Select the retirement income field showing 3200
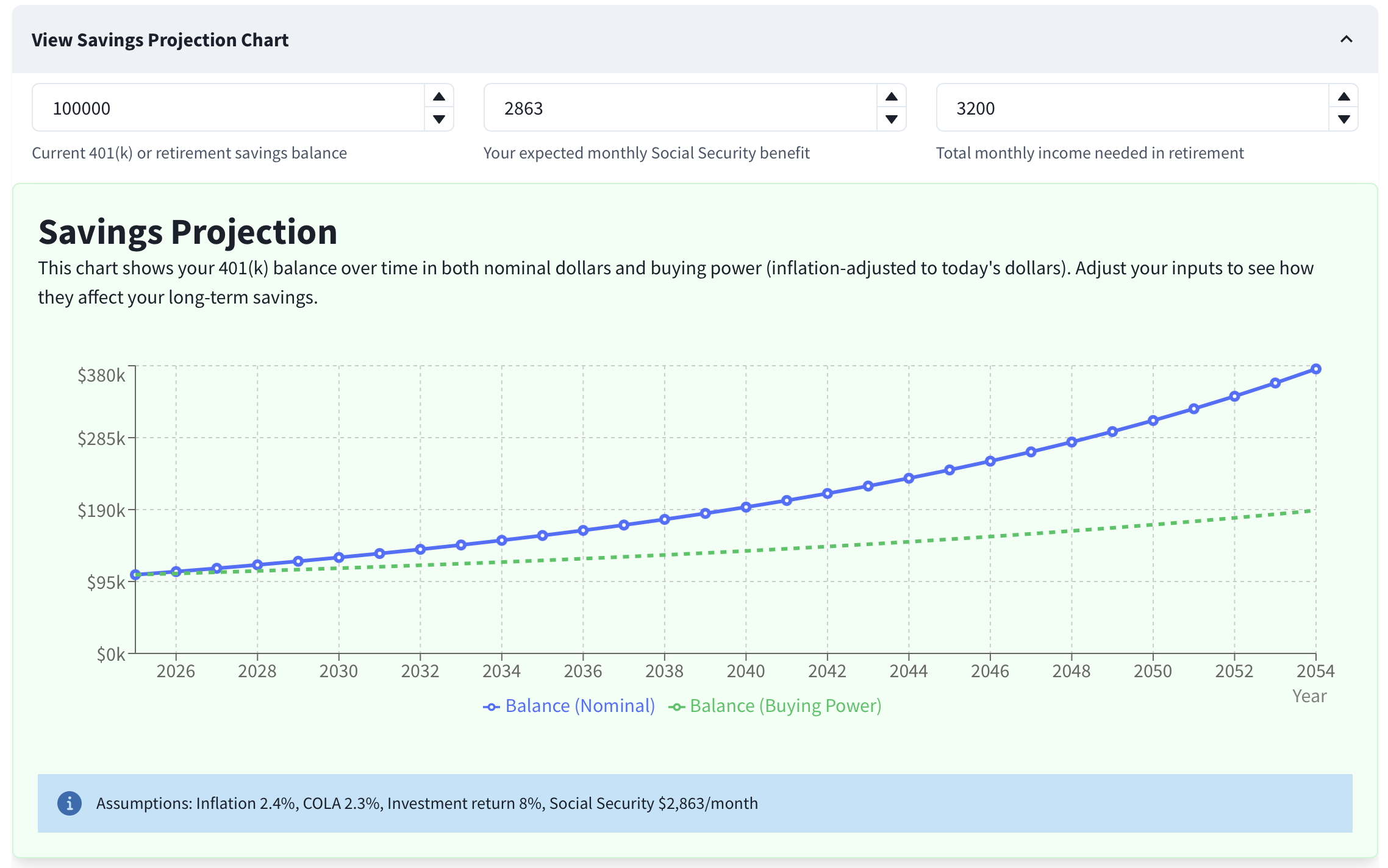This screenshot has height=868, width=1388. click(1132, 108)
